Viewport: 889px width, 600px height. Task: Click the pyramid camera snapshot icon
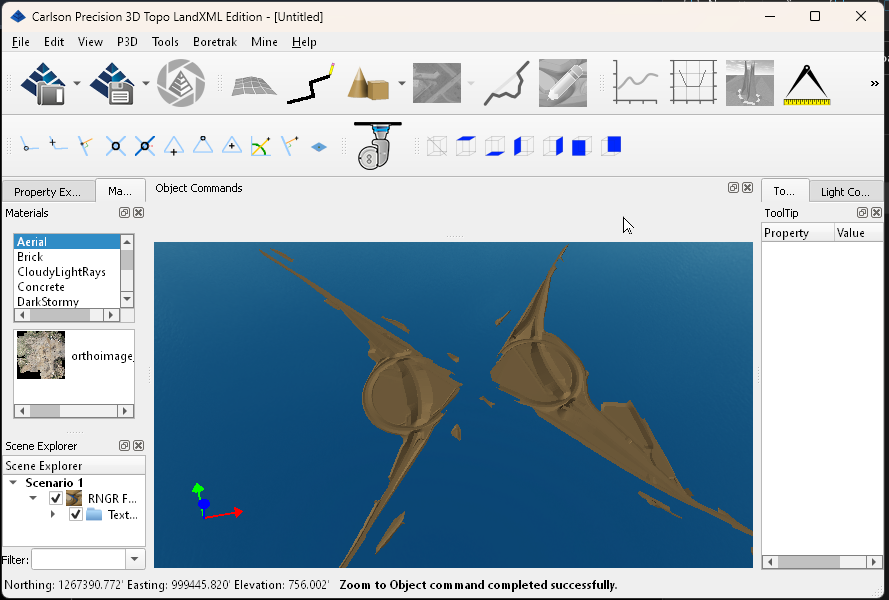[180, 83]
